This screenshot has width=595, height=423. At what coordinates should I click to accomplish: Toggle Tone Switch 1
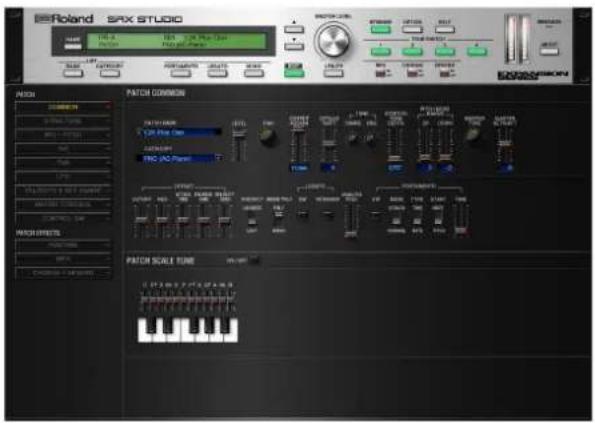(x=381, y=51)
